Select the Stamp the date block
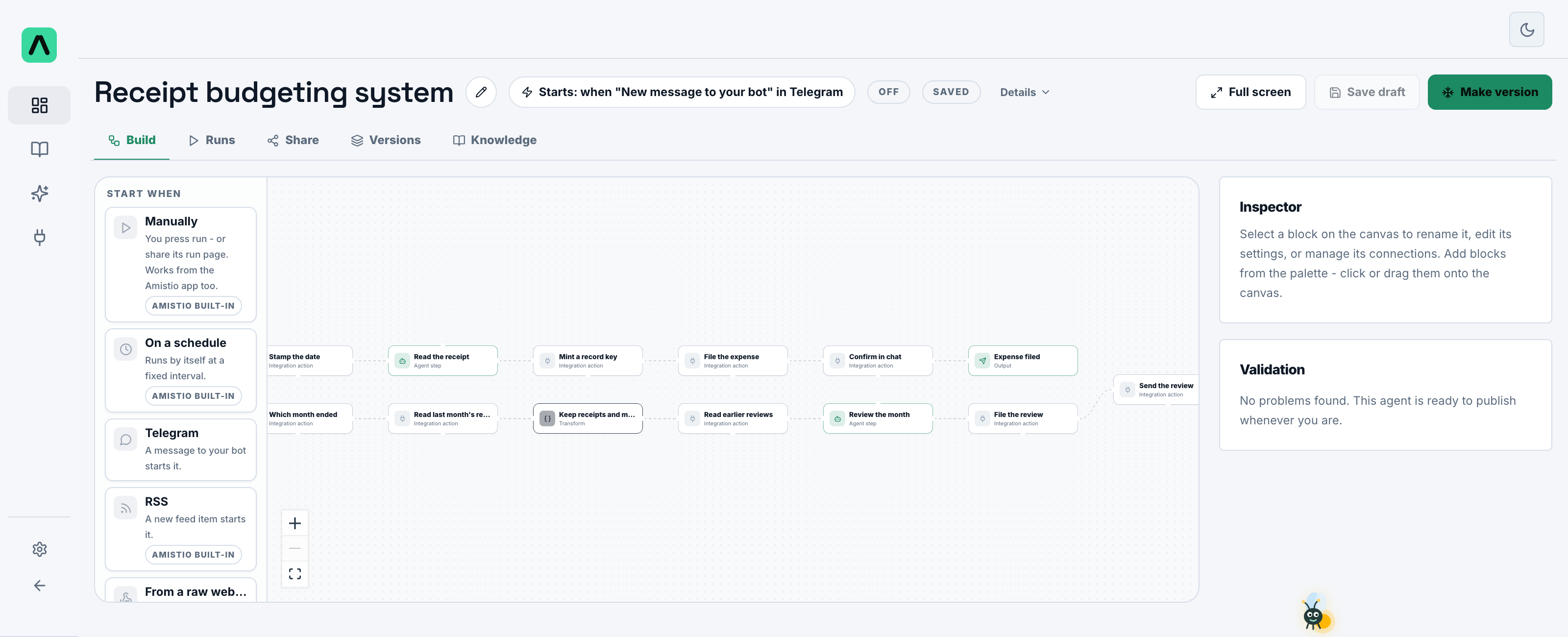This screenshot has width=1568, height=637. point(309,361)
